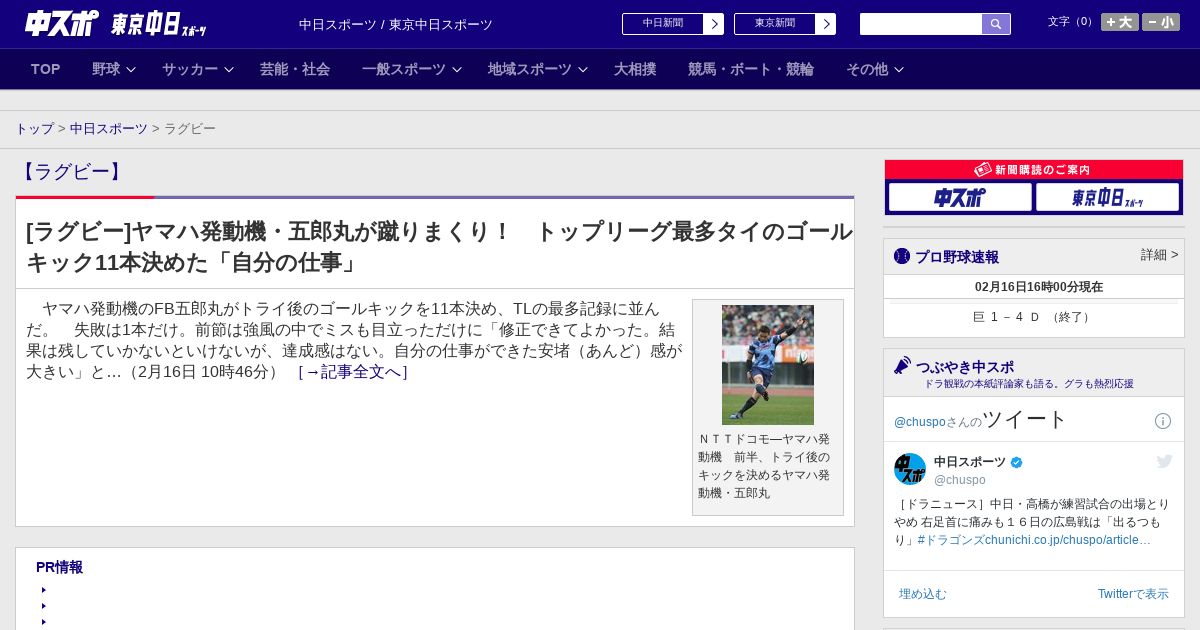Open the 大相撲 menu item
This screenshot has height=630, width=1200.
coord(635,69)
